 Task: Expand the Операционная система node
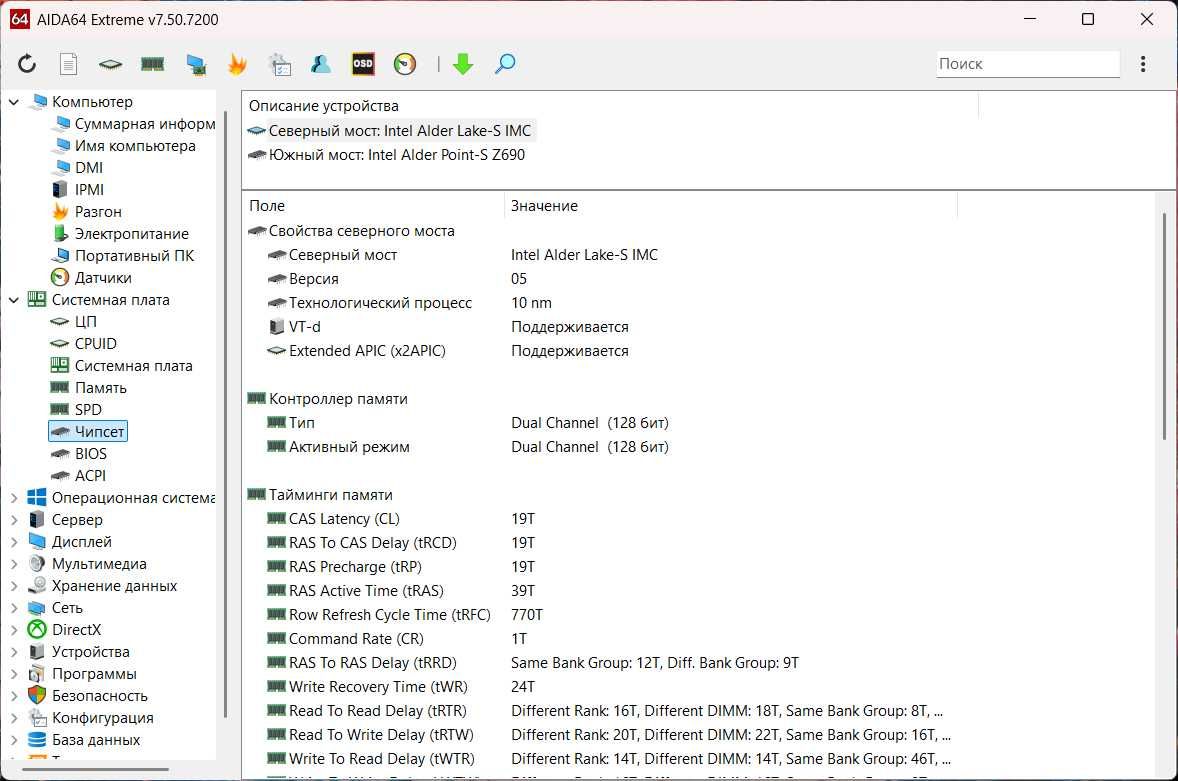[x=14, y=498]
